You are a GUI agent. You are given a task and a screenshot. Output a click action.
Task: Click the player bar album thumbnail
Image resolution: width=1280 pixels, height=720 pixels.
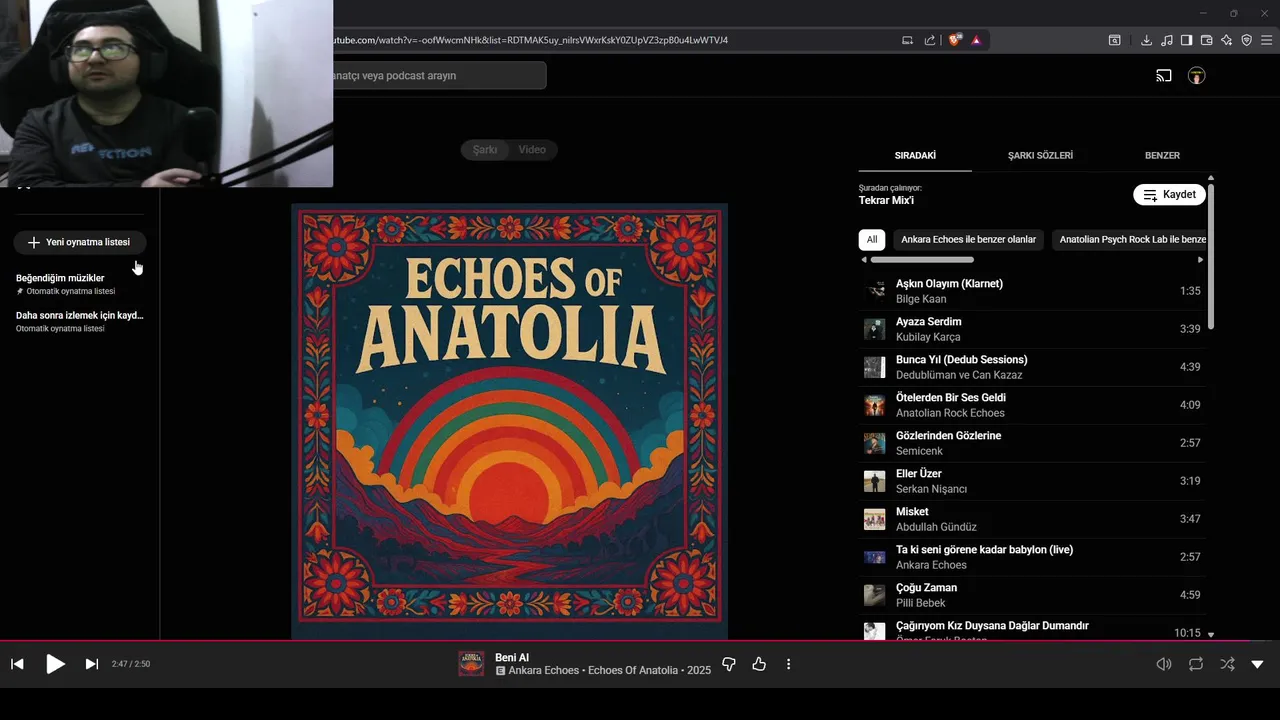coord(471,664)
